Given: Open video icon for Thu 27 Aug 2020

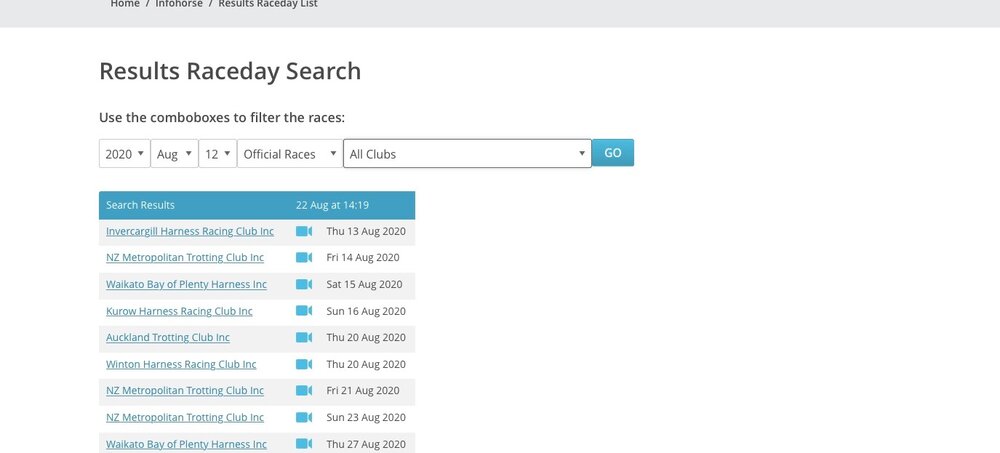Looking at the screenshot, I should click(304, 444).
